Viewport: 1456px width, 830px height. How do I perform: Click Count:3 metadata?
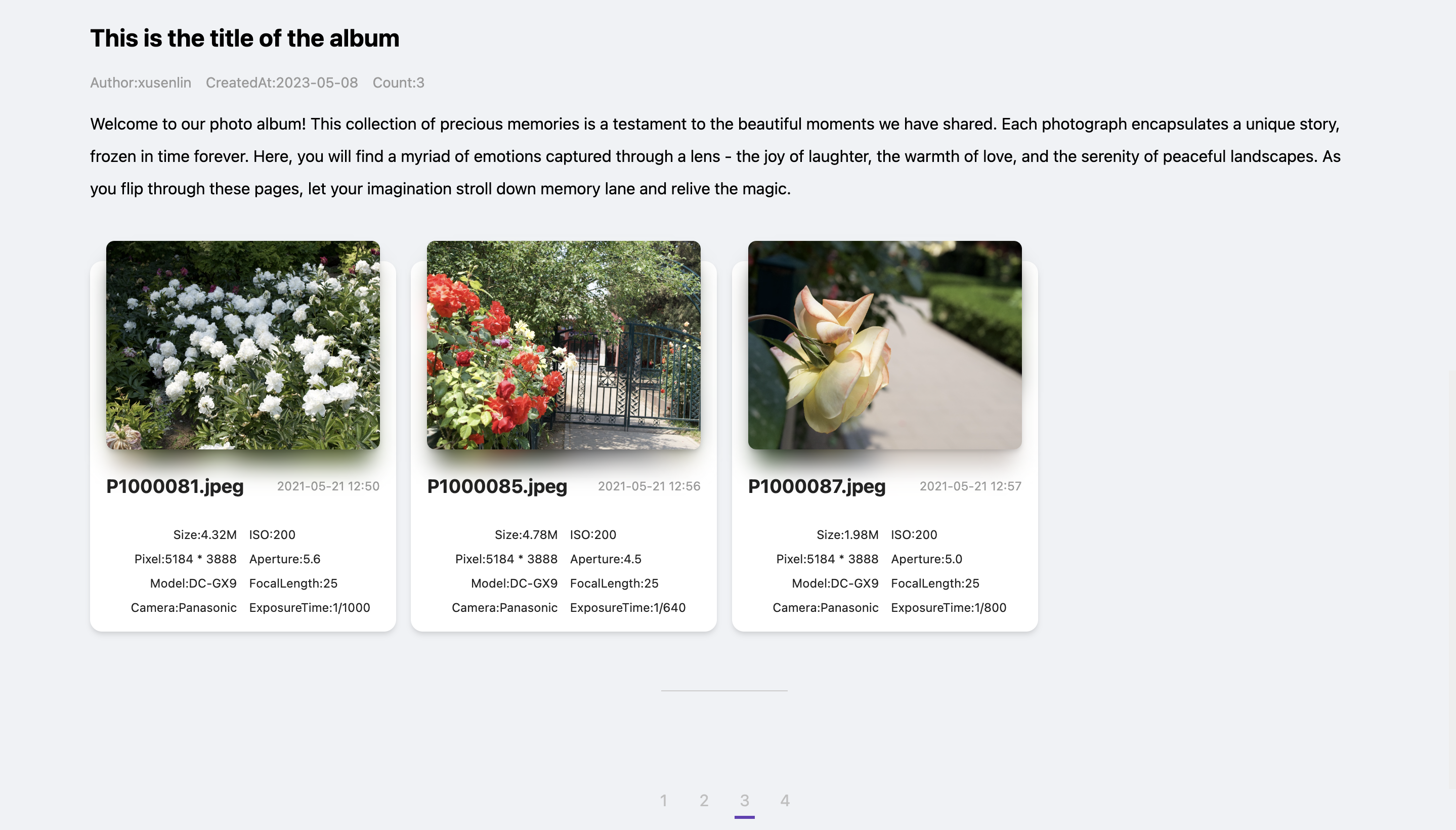398,82
